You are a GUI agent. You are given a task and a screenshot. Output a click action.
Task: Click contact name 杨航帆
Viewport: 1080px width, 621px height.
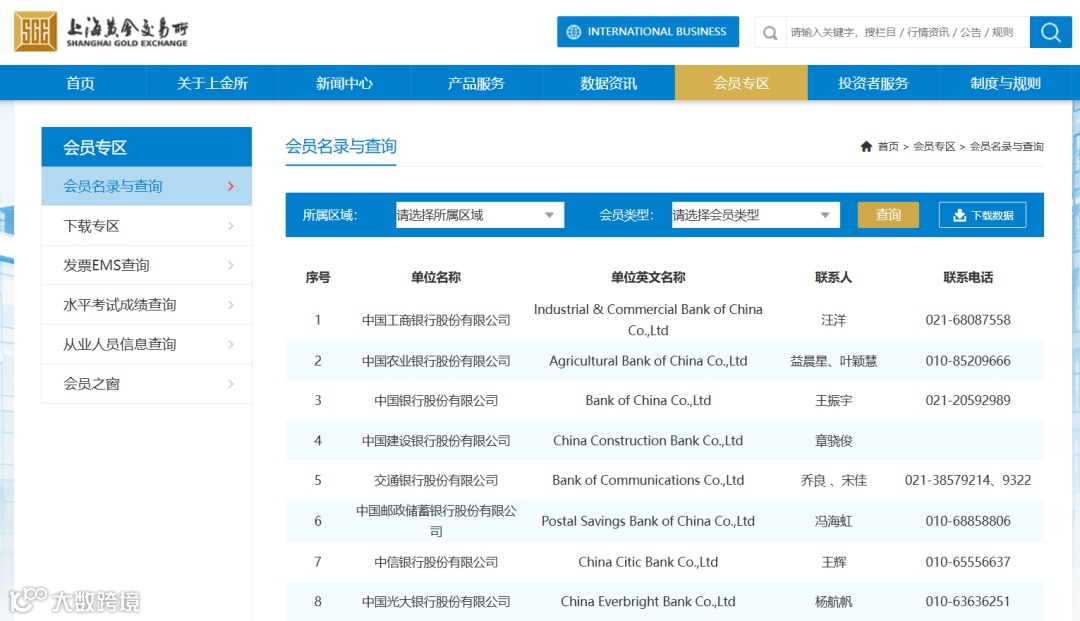833,602
